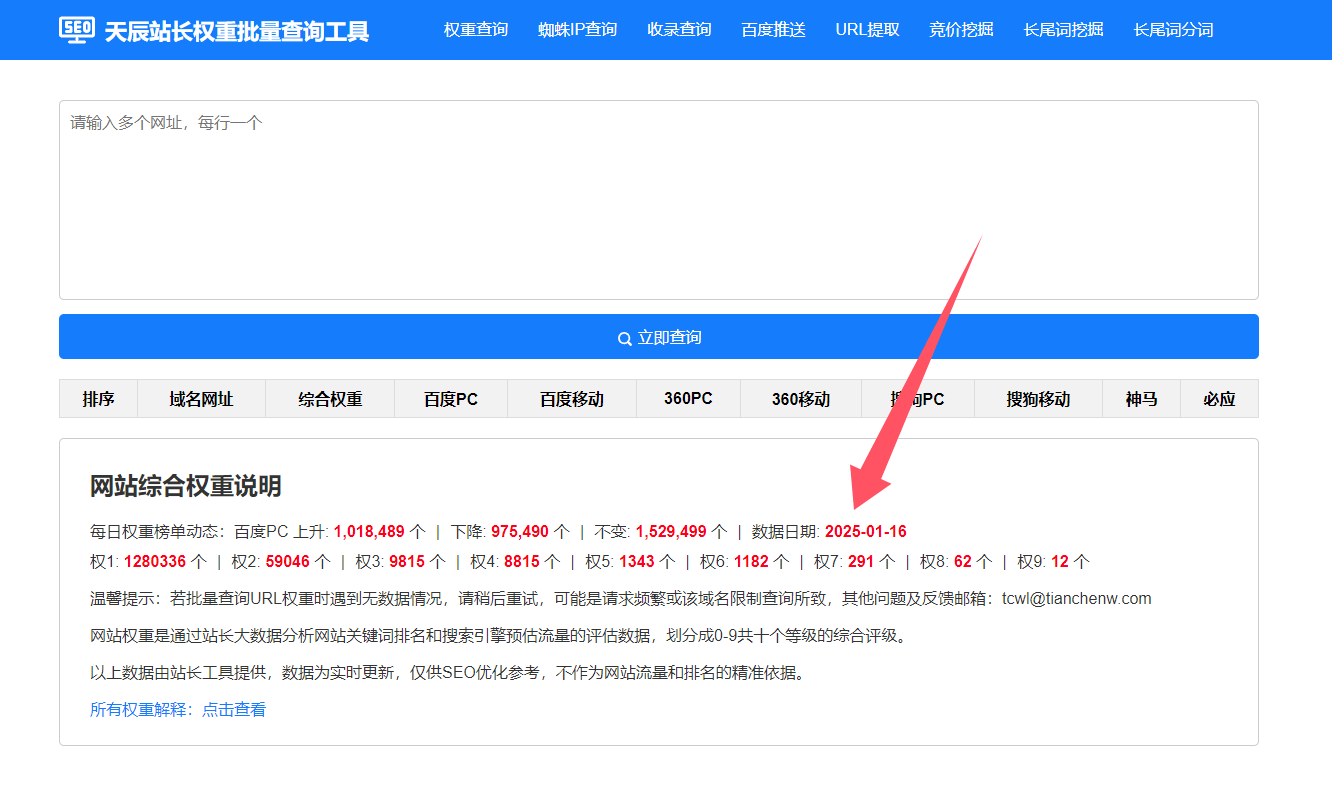Viewport: 1332px width, 809px height.
Task: Click the 神马 column header
Action: [x=1141, y=399]
